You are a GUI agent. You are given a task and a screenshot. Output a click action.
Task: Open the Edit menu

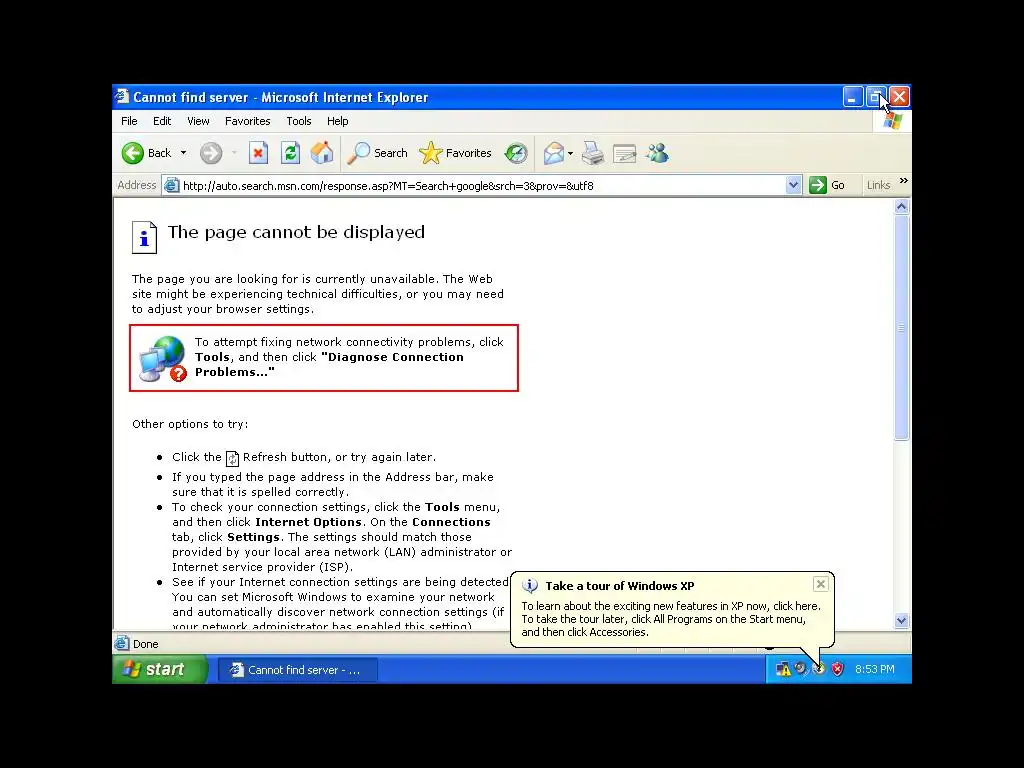point(162,121)
